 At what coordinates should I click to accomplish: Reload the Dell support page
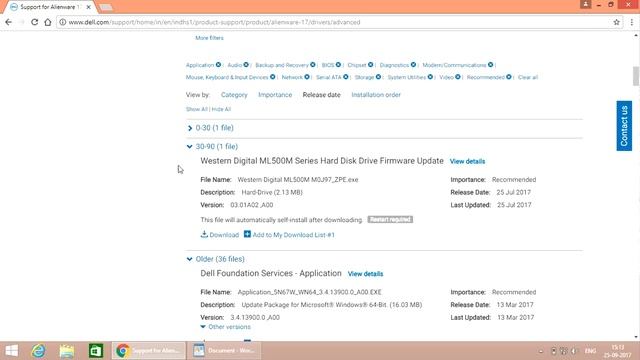click(x=35, y=22)
